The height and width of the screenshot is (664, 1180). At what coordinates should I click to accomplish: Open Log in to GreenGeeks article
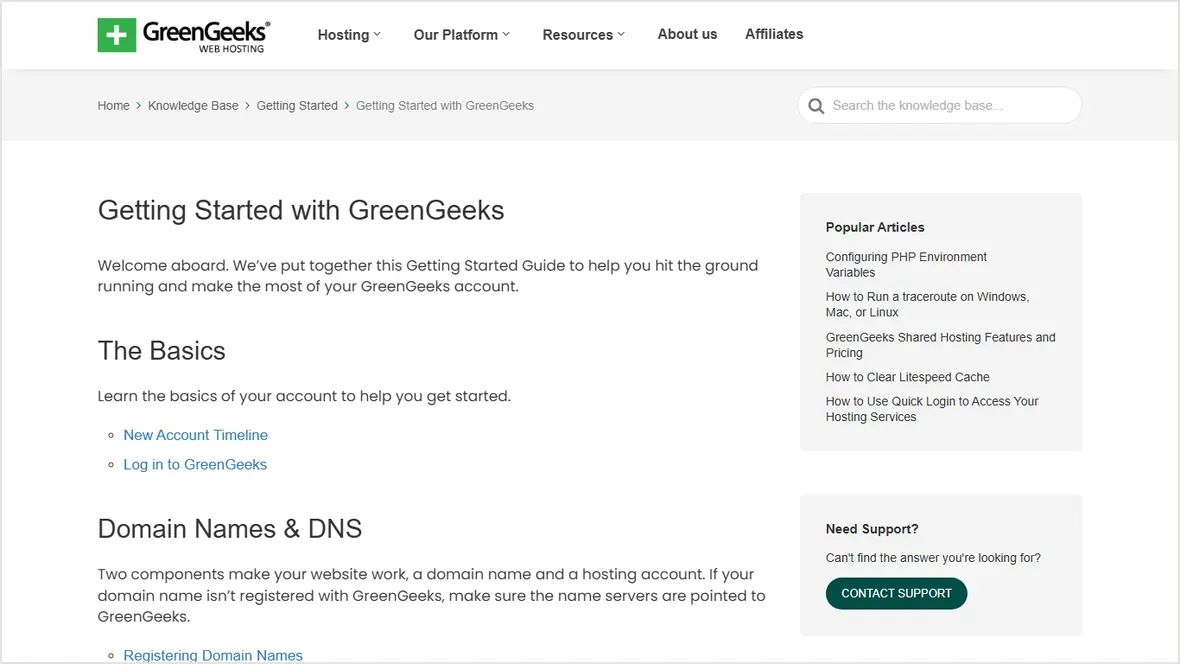click(195, 464)
